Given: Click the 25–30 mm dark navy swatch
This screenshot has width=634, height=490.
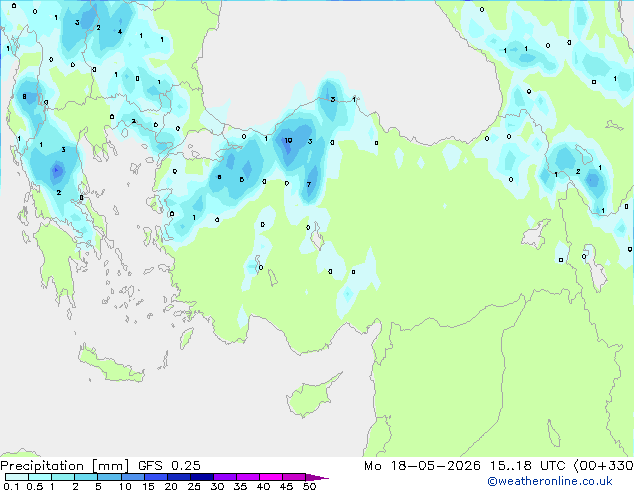Looking at the screenshot, I should point(201,477).
